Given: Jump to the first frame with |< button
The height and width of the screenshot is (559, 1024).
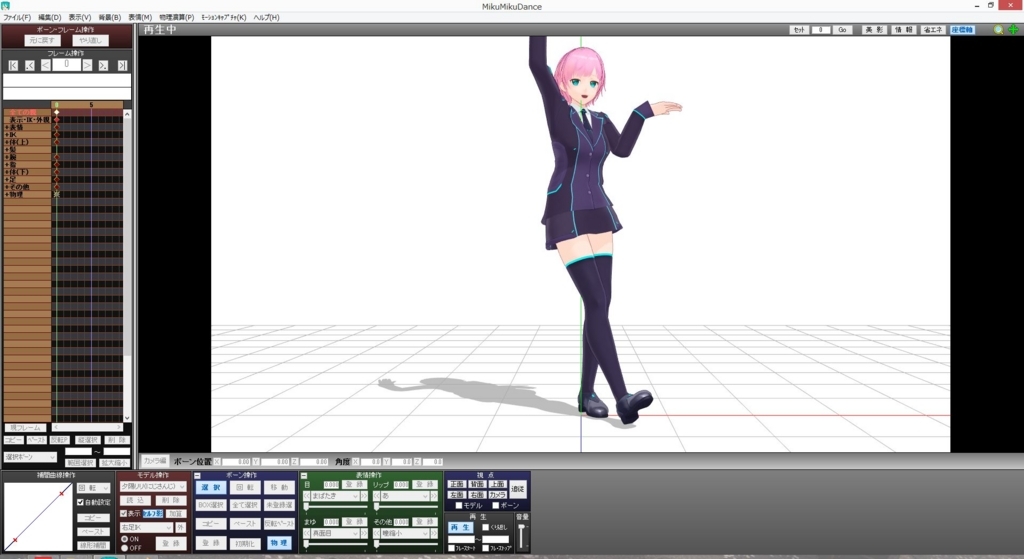Looking at the screenshot, I should pyautogui.click(x=13, y=65).
